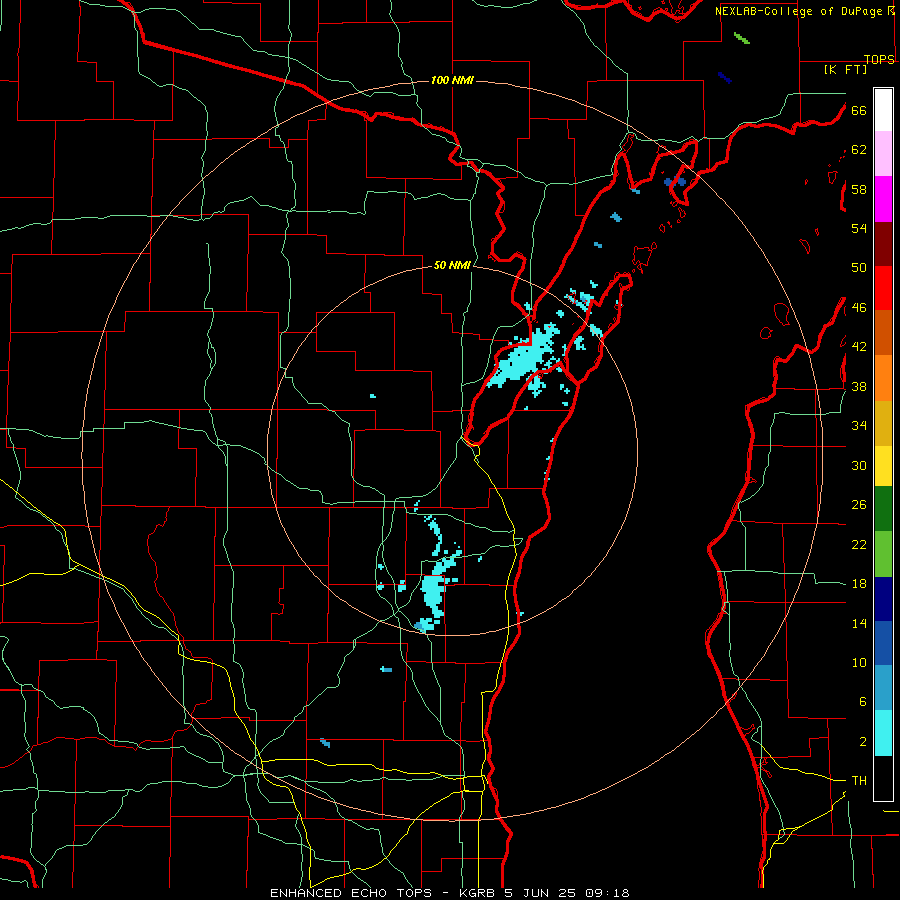Click the black TH threshold legend band
The height and width of the screenshot is (900, 900).
coord(883,778)
